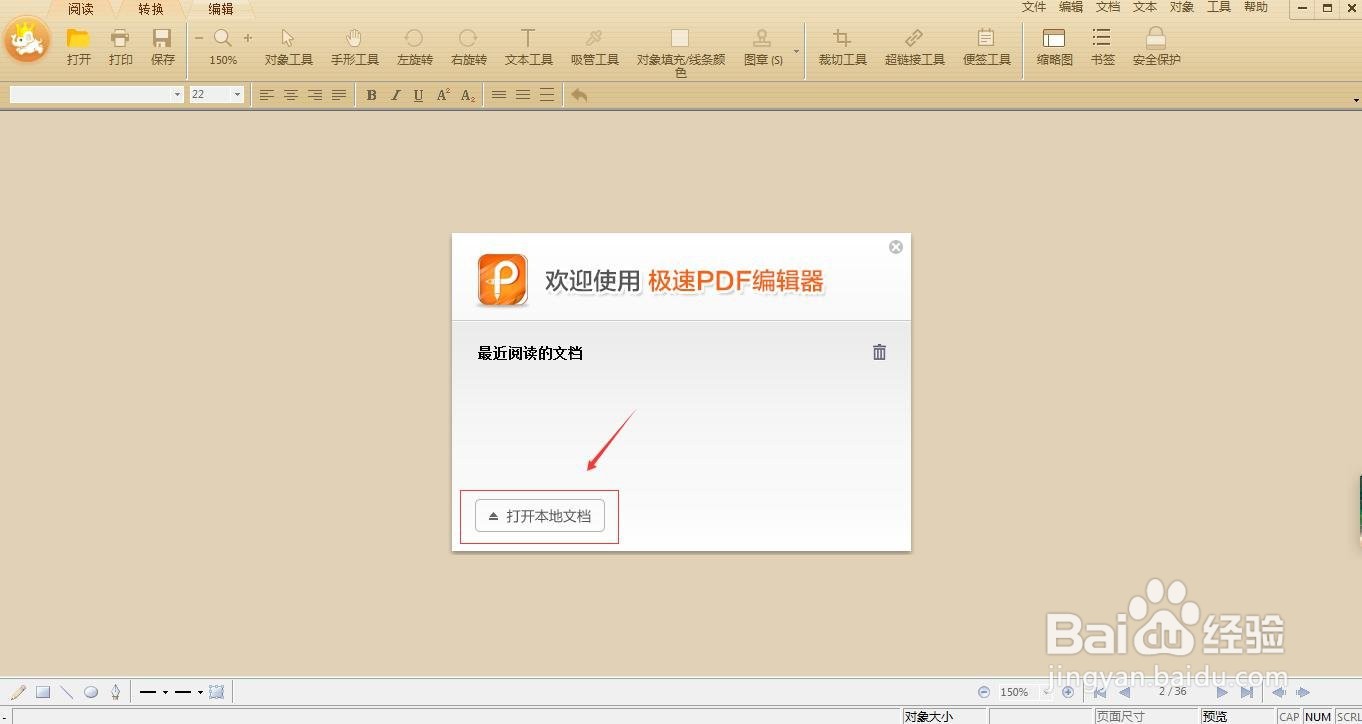
Task: Select the line drawing tool
Action: coord(67,692)
